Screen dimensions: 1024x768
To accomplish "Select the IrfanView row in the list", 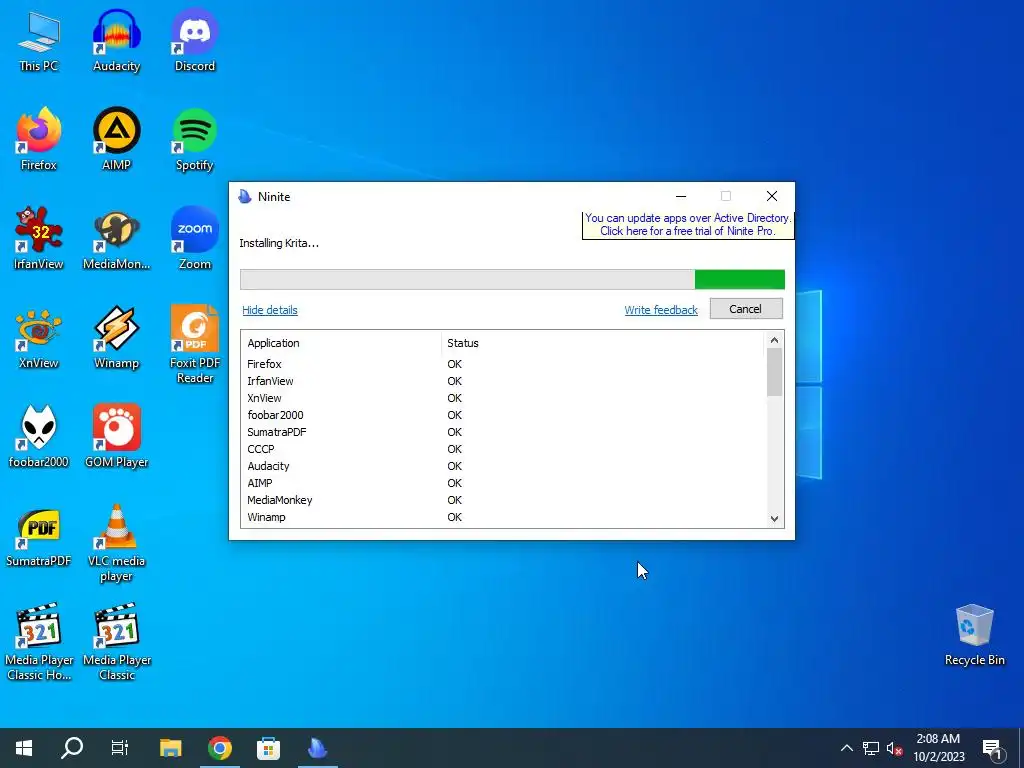I will (x=503, y=381).
